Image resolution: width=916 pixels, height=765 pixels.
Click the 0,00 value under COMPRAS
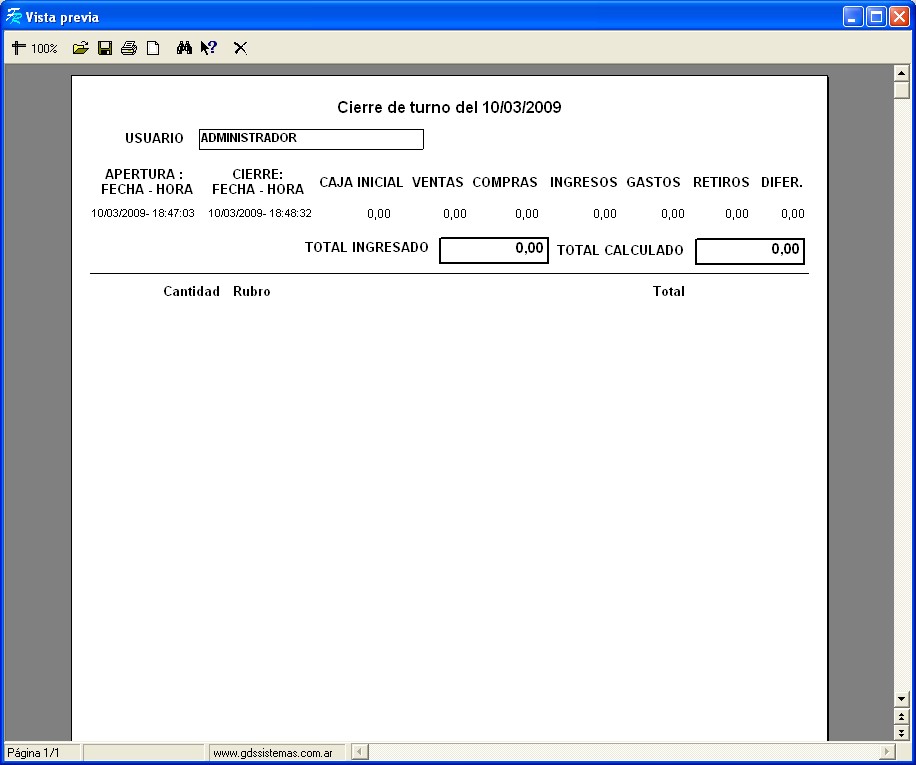coord(527,214)
